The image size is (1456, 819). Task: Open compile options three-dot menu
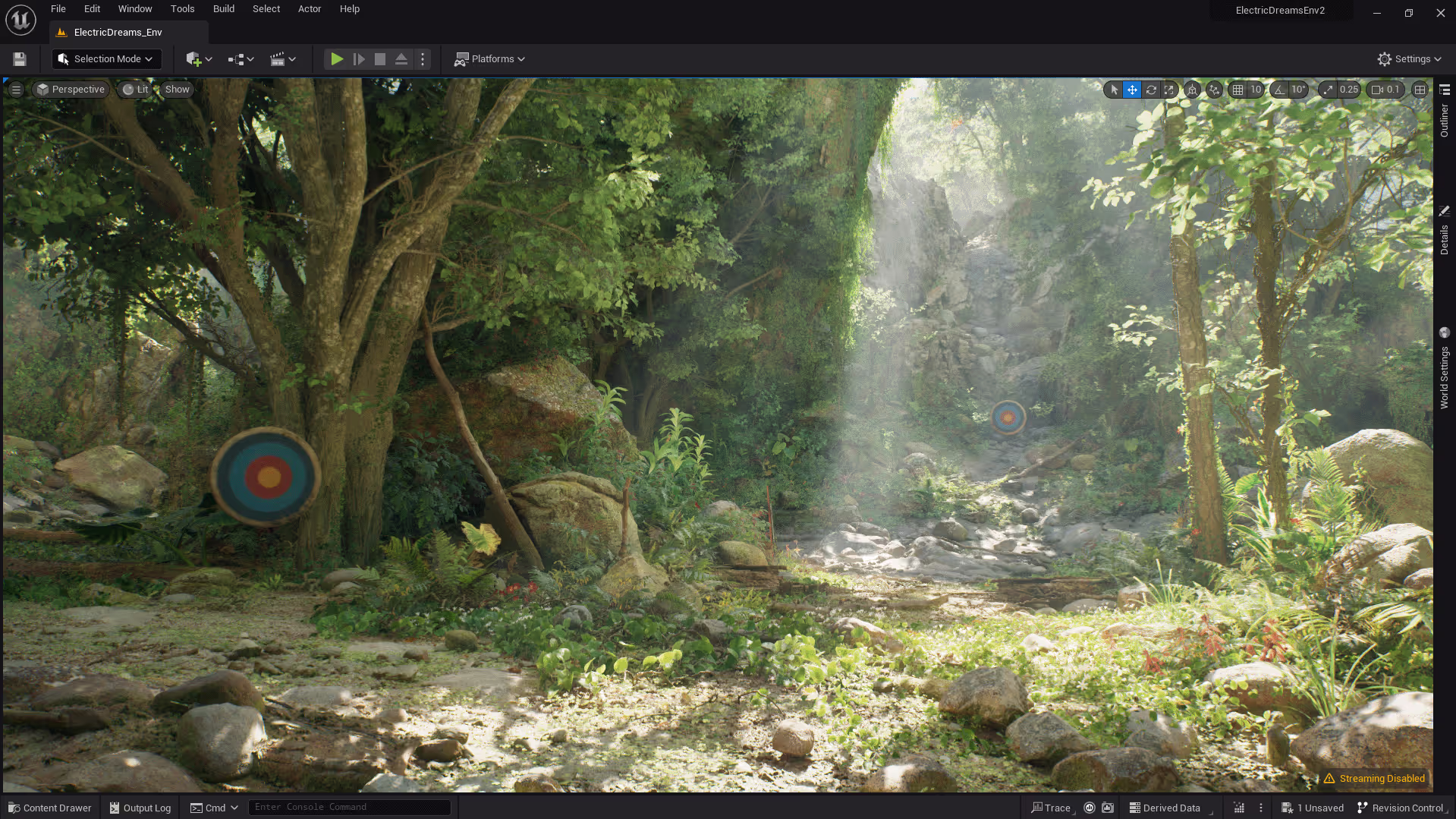(1261, 808)
